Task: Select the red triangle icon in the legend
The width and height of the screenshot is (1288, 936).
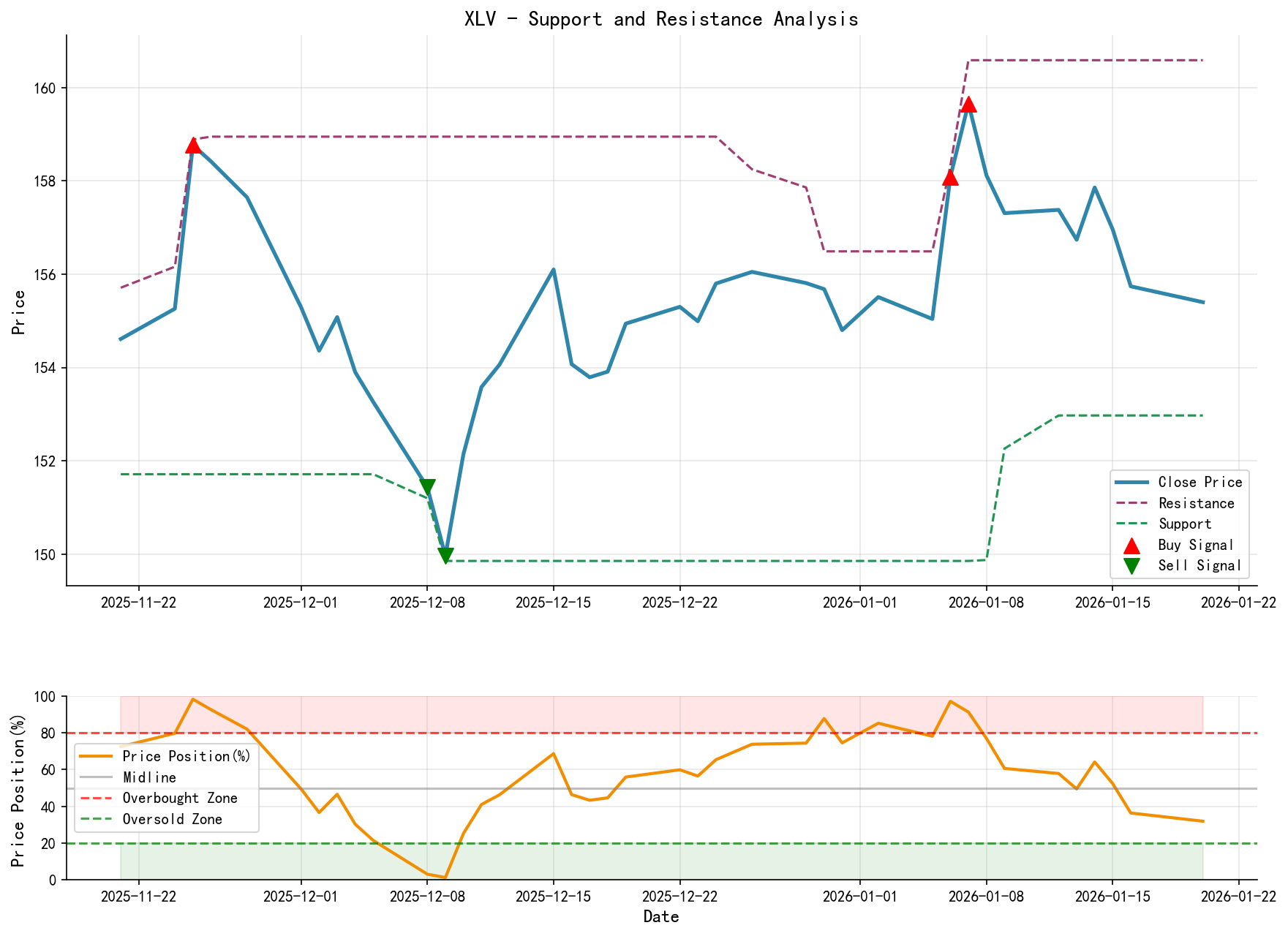Action: pyautogui.click(x=1131, y=544)
